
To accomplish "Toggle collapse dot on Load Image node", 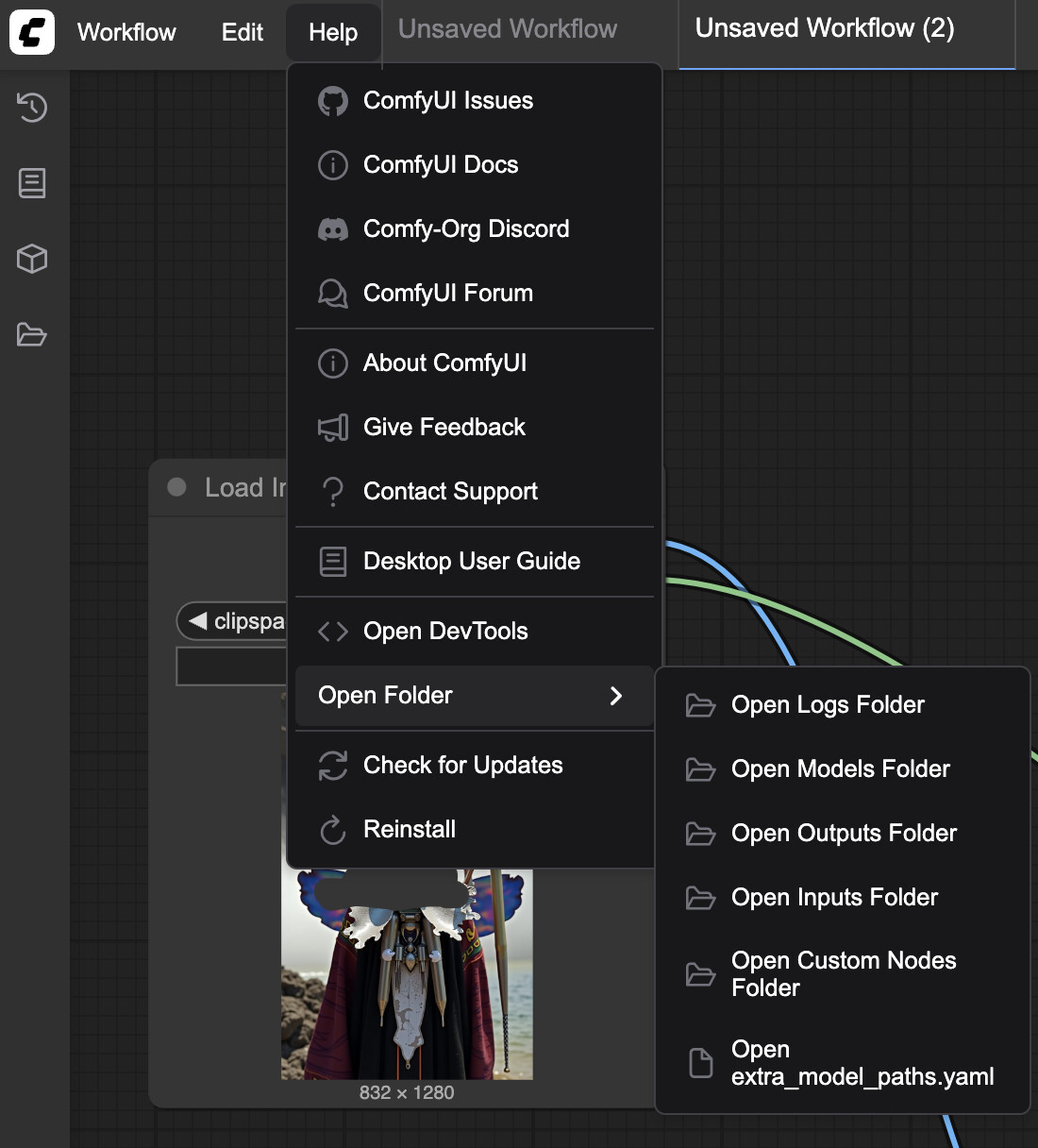I will (x=176, y=487).
